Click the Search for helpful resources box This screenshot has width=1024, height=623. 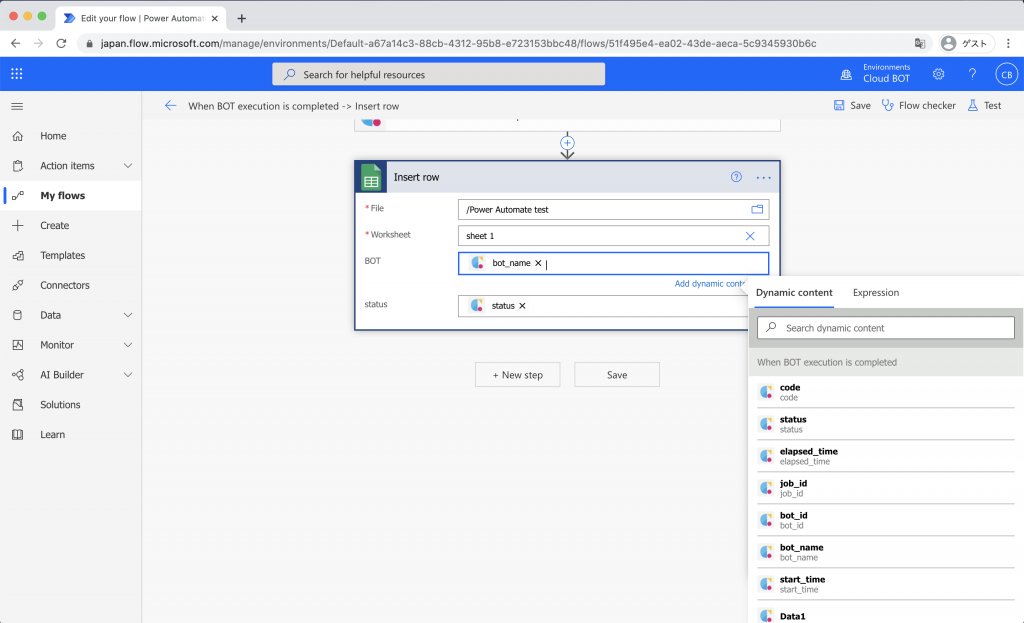coord(438,74)
